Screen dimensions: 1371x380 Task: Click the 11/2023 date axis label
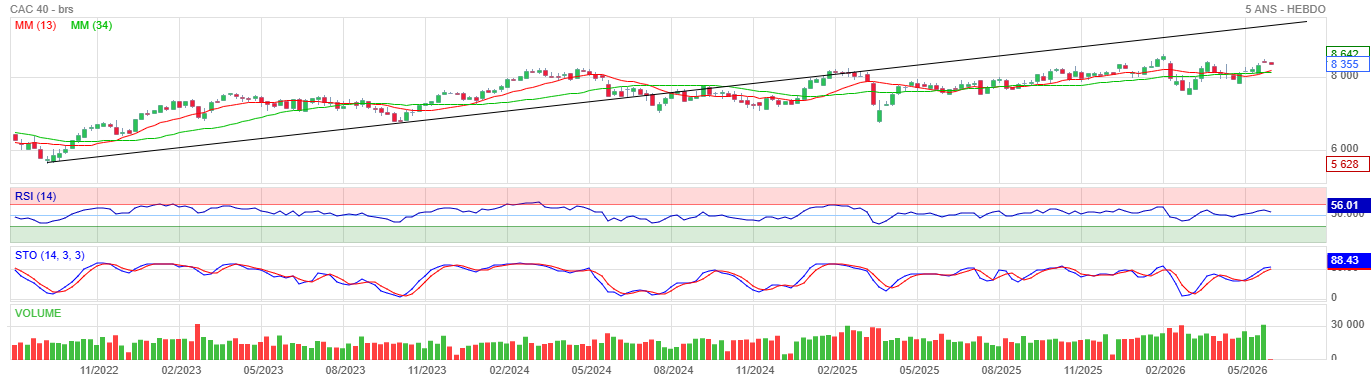pyautogui.click(x=427, y=369)
